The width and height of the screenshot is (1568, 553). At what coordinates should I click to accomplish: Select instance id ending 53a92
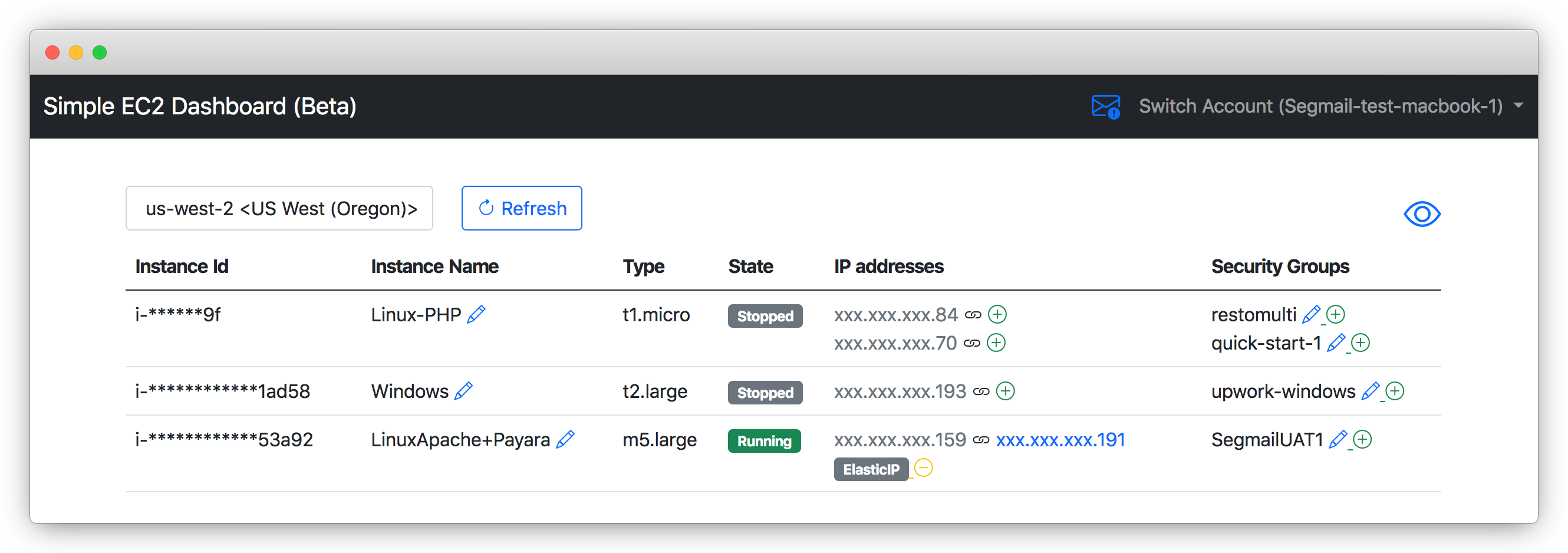(x=223, y=439)
